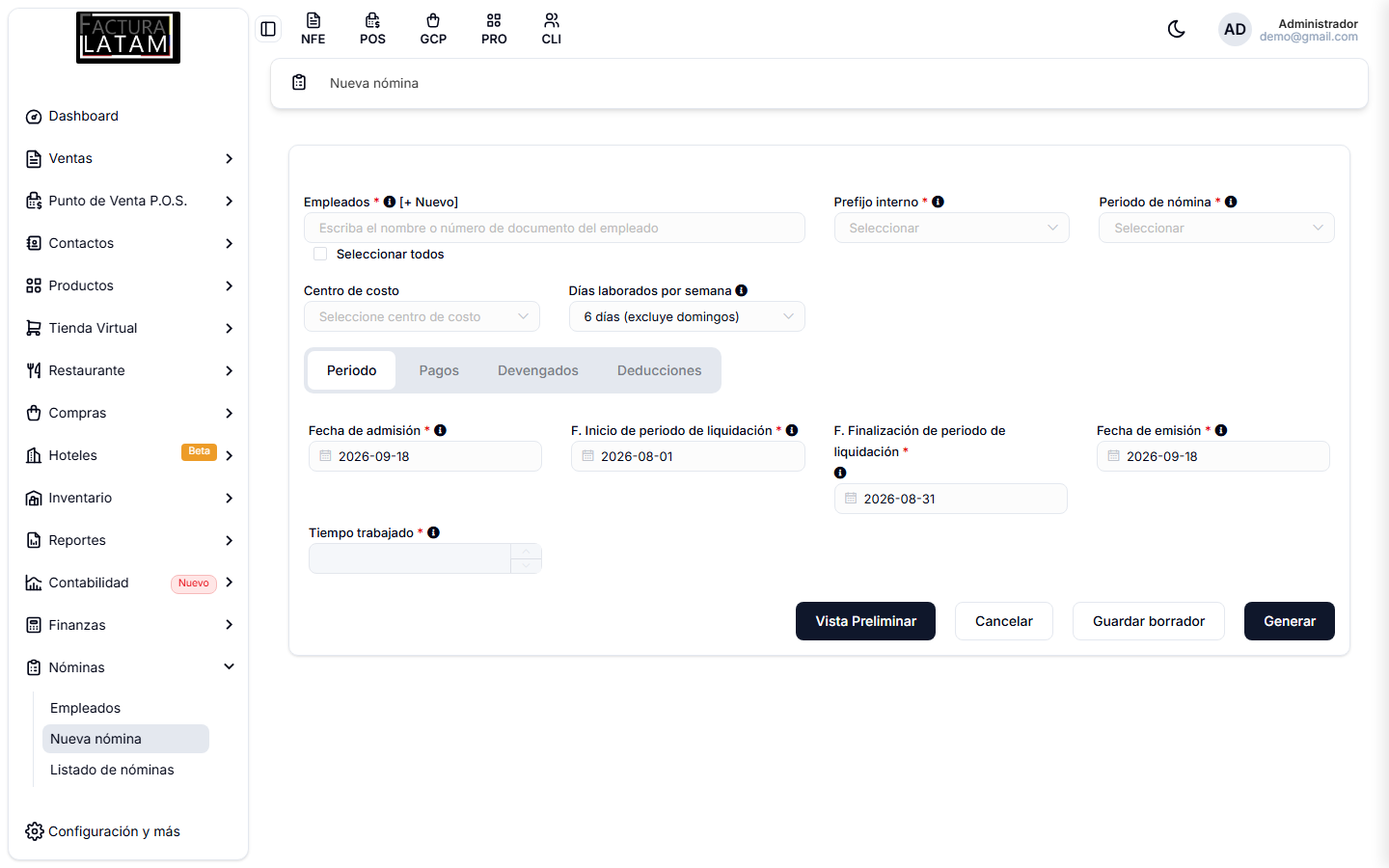
Task: Switch to the Devengados tab
Action: (538, 370)
